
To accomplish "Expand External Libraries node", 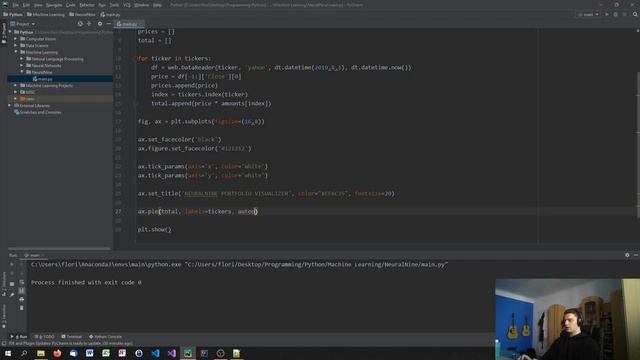I will (10, 105).
